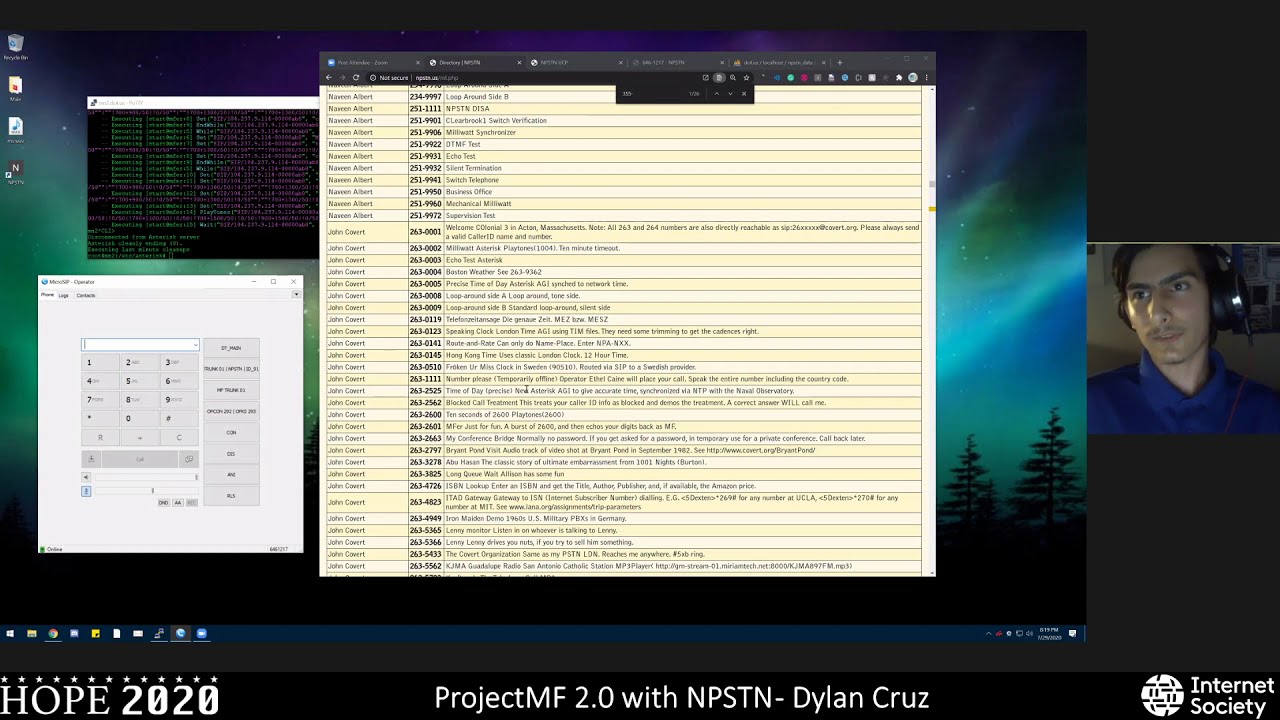Viewport: 1280px width, 720px height.
Task: Click number 263-2600 in the directory
Action: [425, 414]
